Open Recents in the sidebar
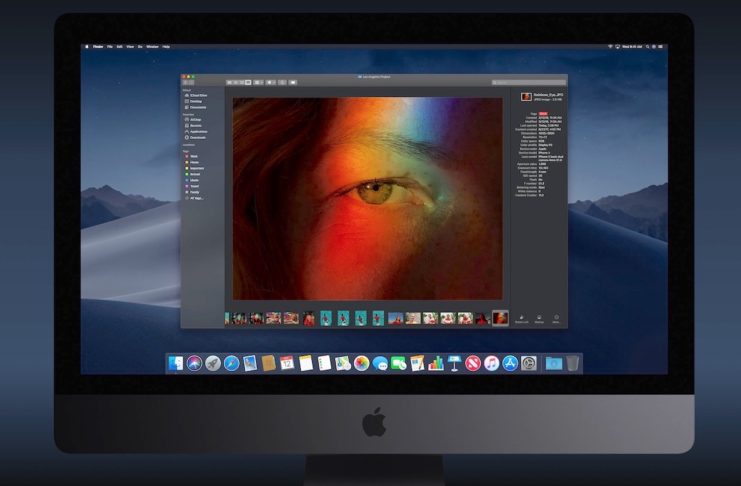 tap(193, 126)
